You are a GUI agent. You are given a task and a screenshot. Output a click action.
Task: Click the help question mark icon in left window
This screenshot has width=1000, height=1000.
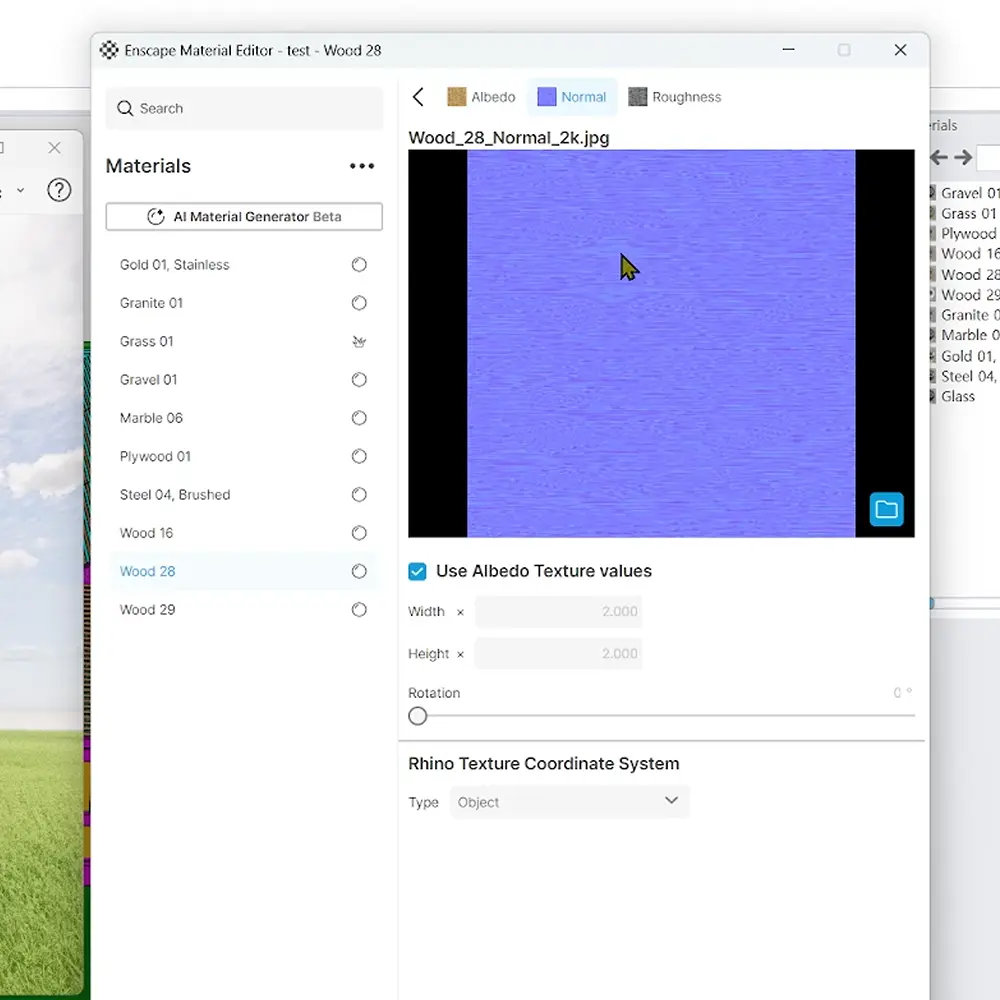point(59,190)
